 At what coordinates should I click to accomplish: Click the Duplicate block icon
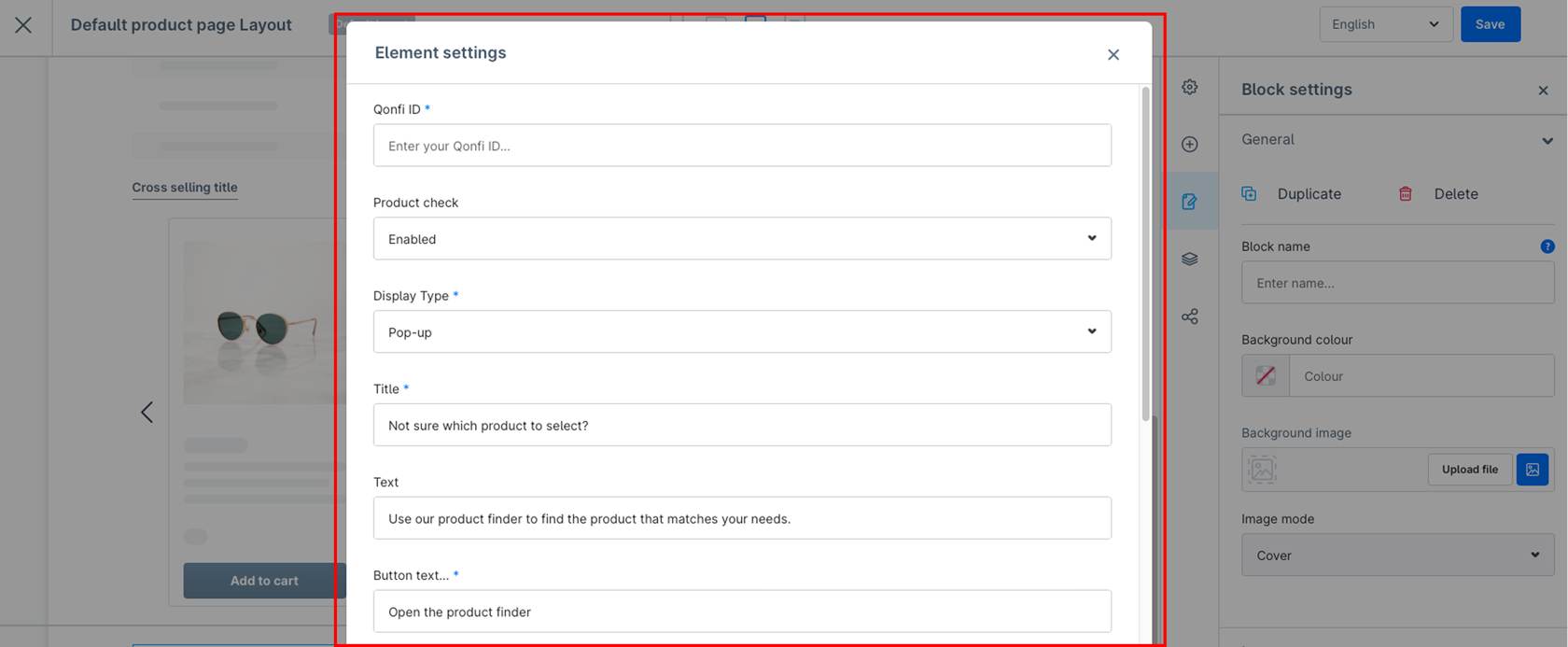point(1249,193)
